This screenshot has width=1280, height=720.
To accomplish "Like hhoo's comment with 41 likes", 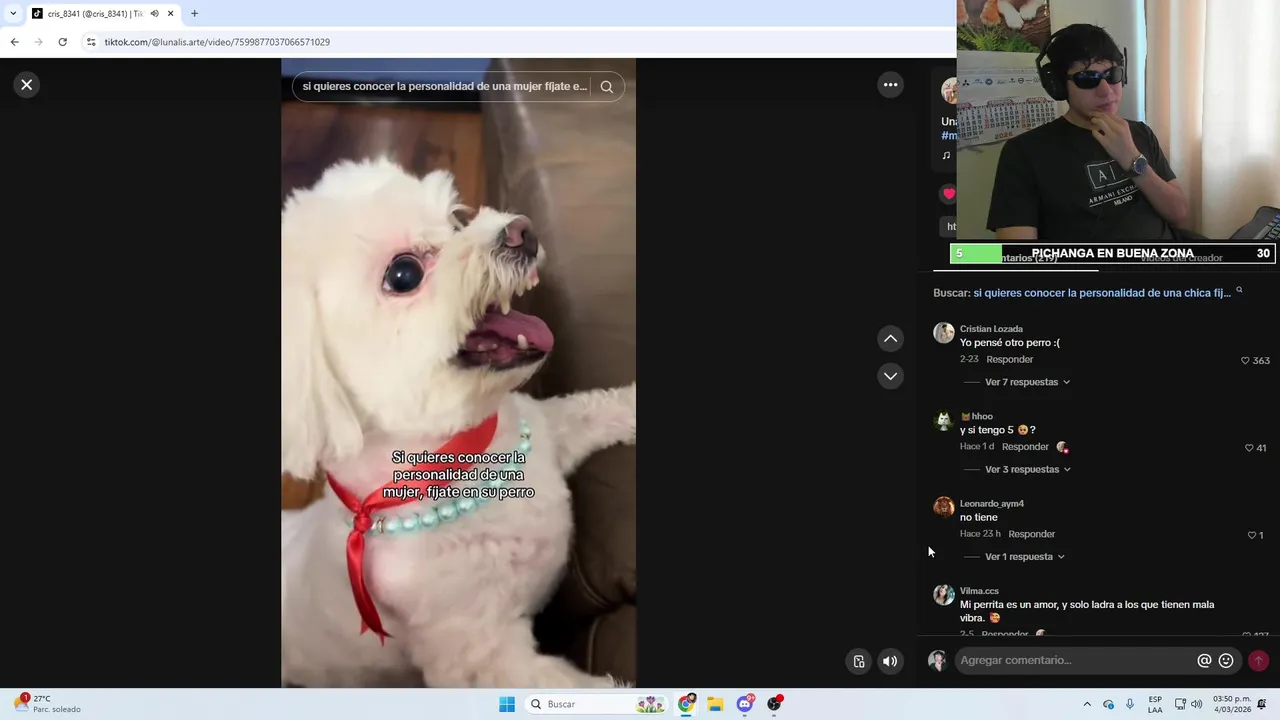I will click(1249, 448).
